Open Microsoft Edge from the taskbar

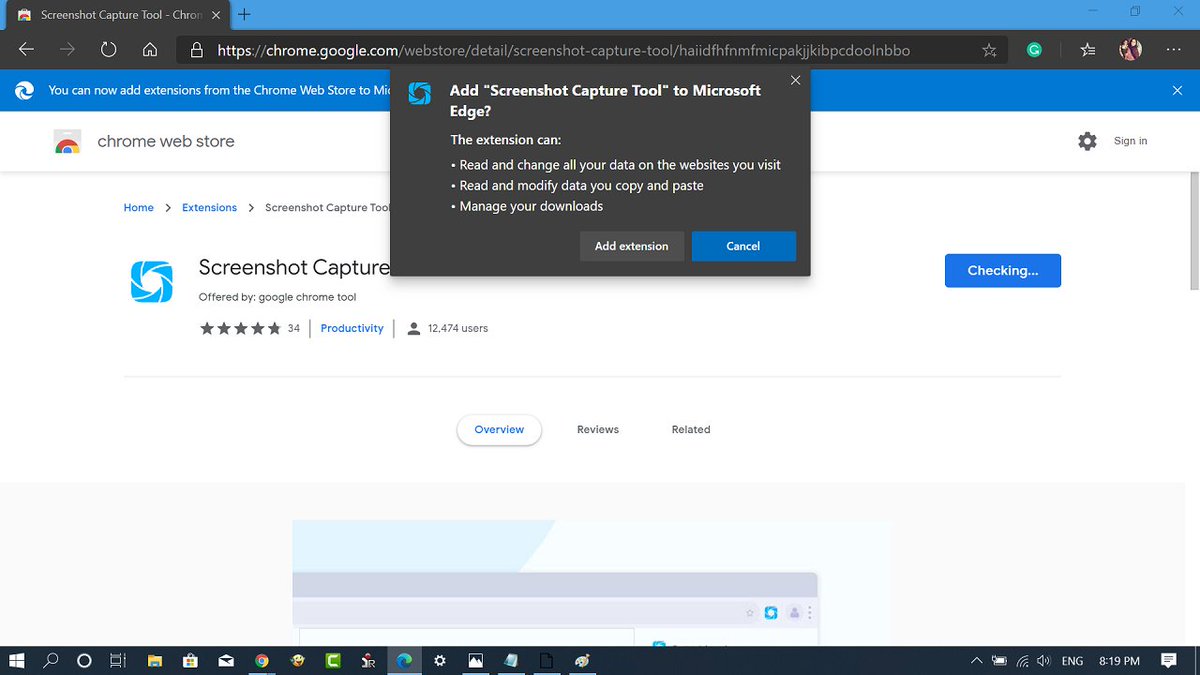[x=404, y=660]
